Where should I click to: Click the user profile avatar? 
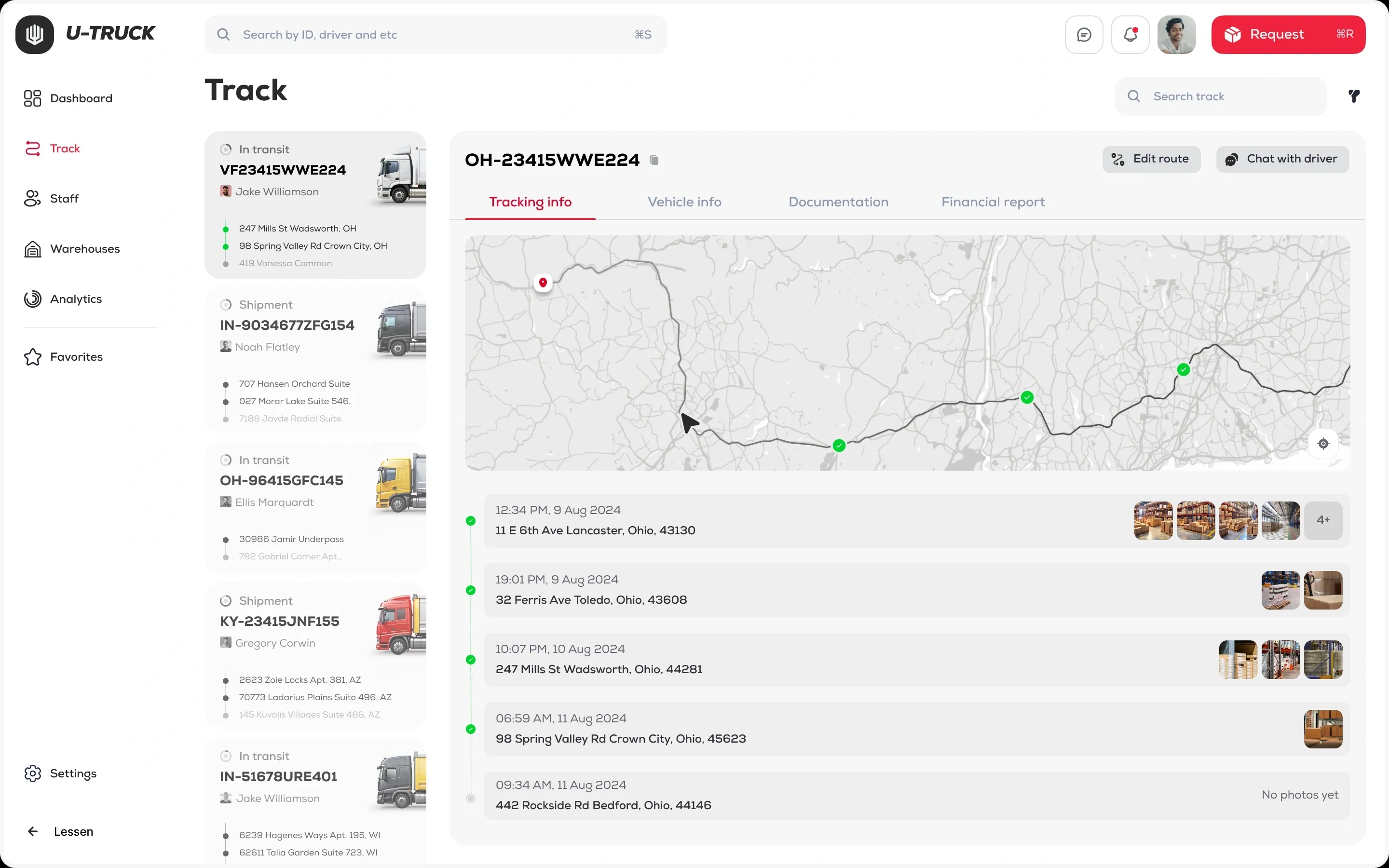click(1176, 35)
